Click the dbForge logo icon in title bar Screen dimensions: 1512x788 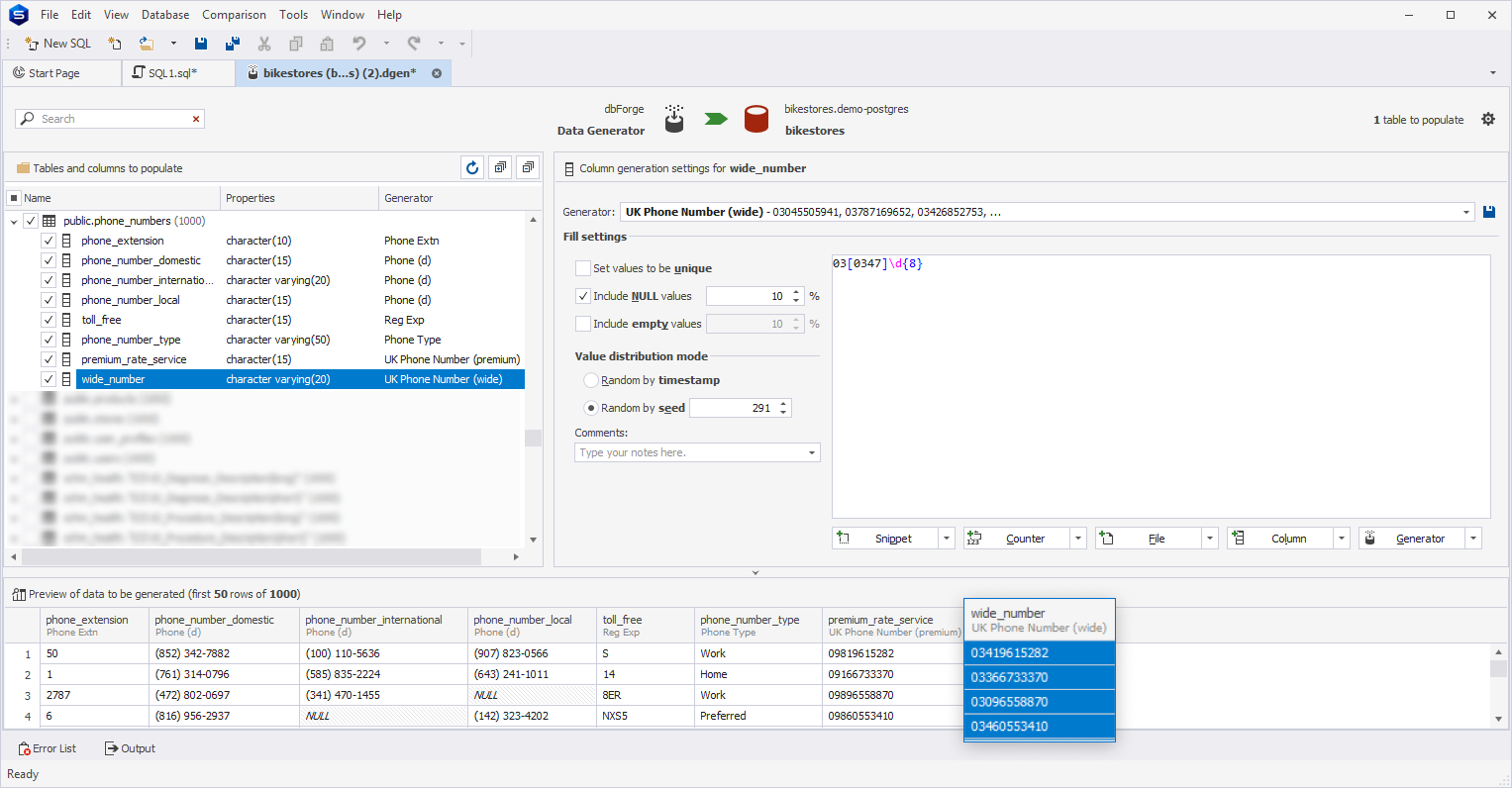click(x=18, y=15)
